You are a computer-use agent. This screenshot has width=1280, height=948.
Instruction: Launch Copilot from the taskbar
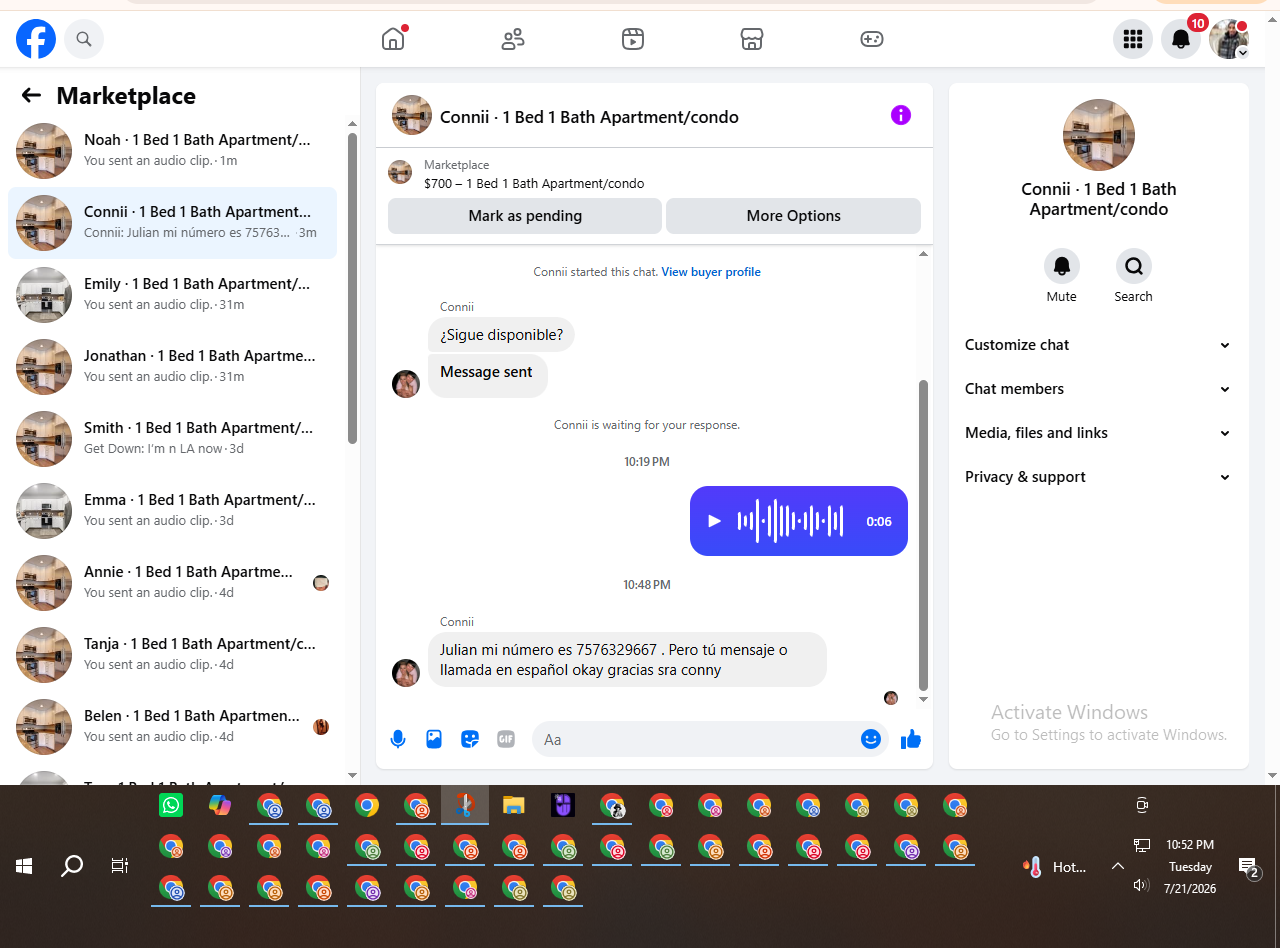point(220,805)
